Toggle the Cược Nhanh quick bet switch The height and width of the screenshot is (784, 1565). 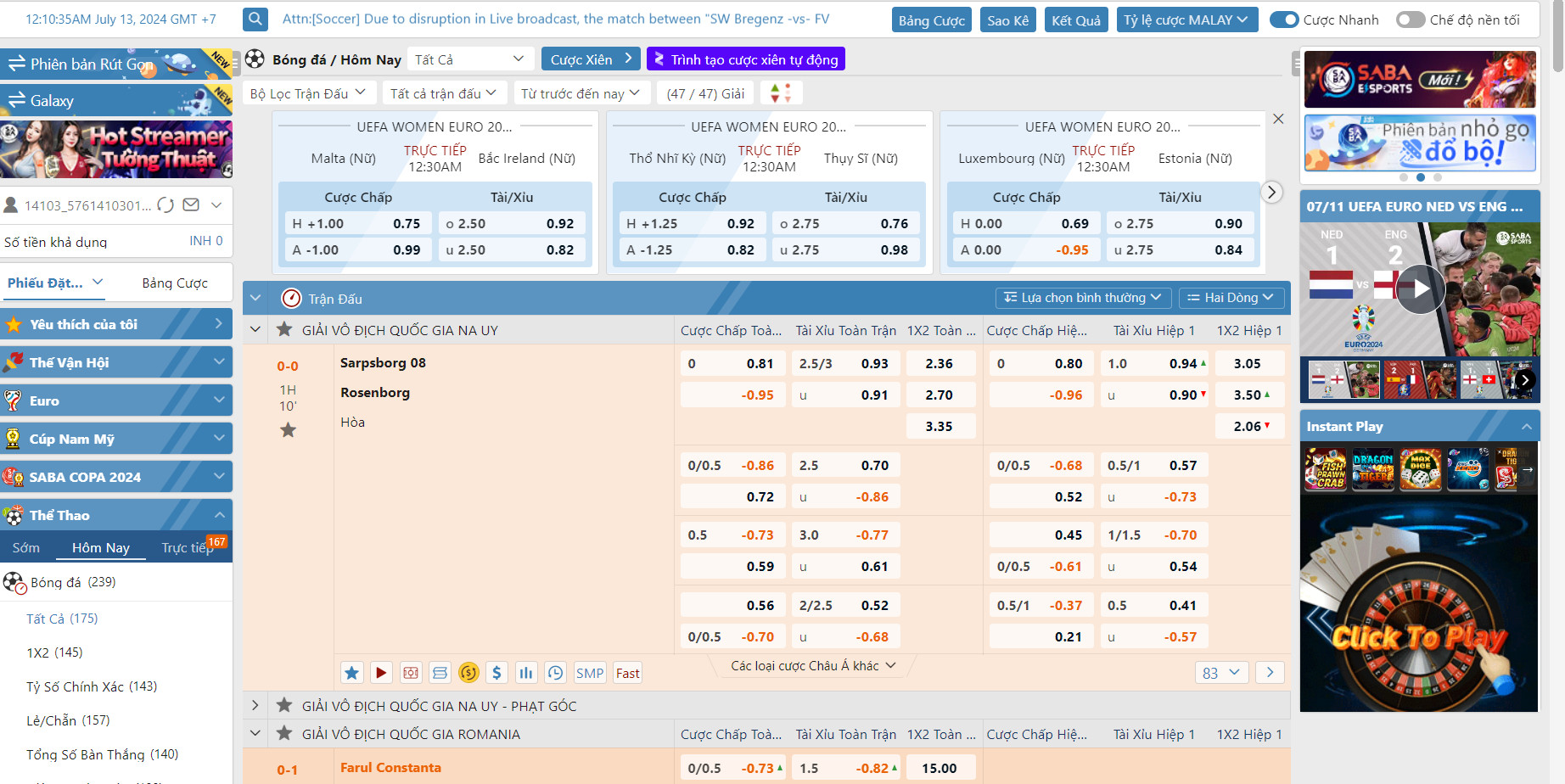click(1284, 20)
